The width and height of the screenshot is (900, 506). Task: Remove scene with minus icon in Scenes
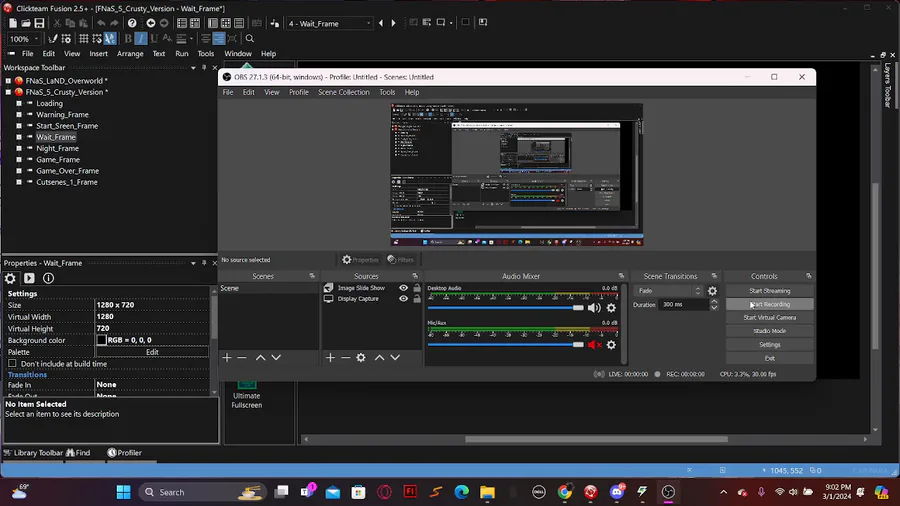tap(242, 357)
